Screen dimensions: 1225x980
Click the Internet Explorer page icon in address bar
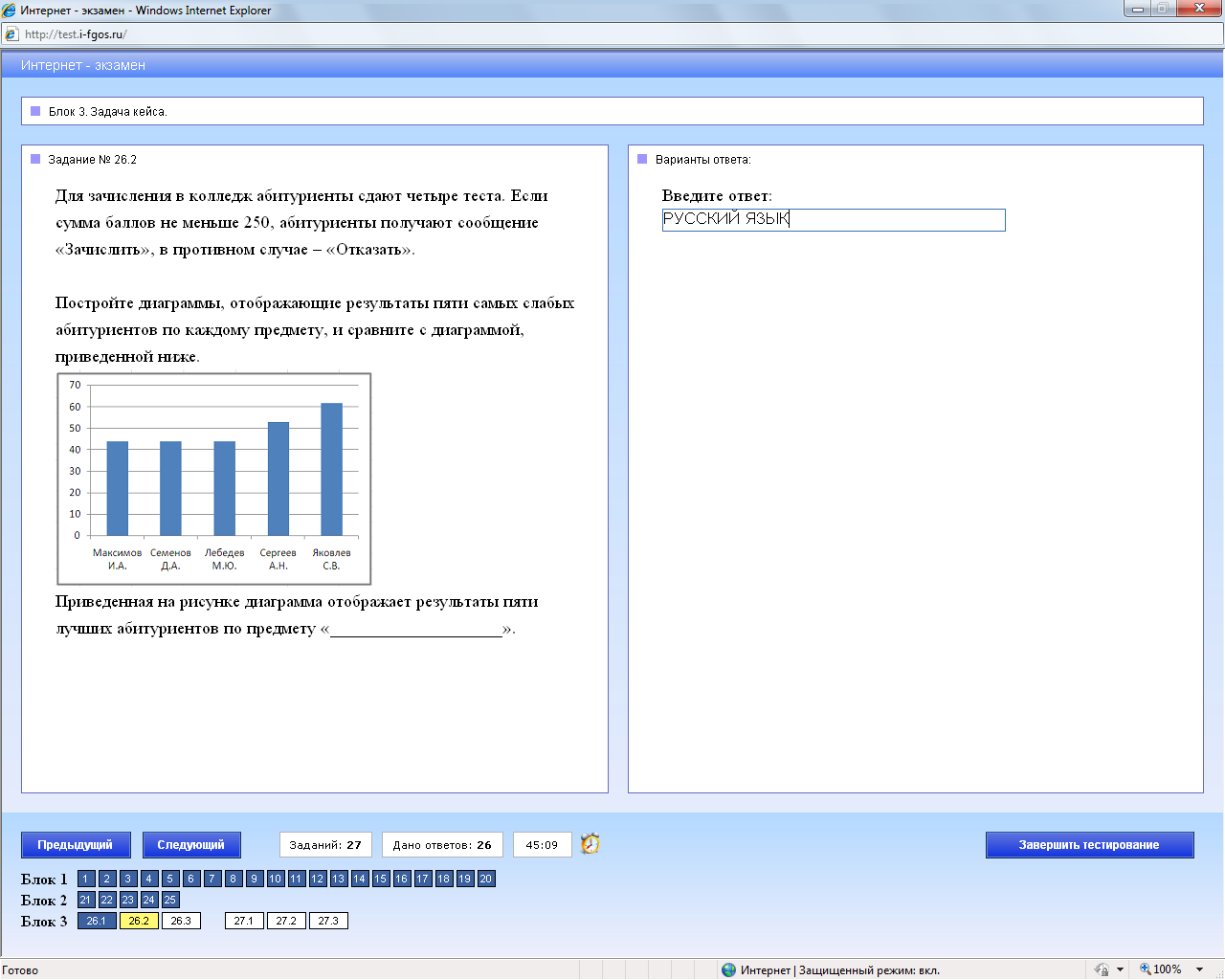coord(11,34)
